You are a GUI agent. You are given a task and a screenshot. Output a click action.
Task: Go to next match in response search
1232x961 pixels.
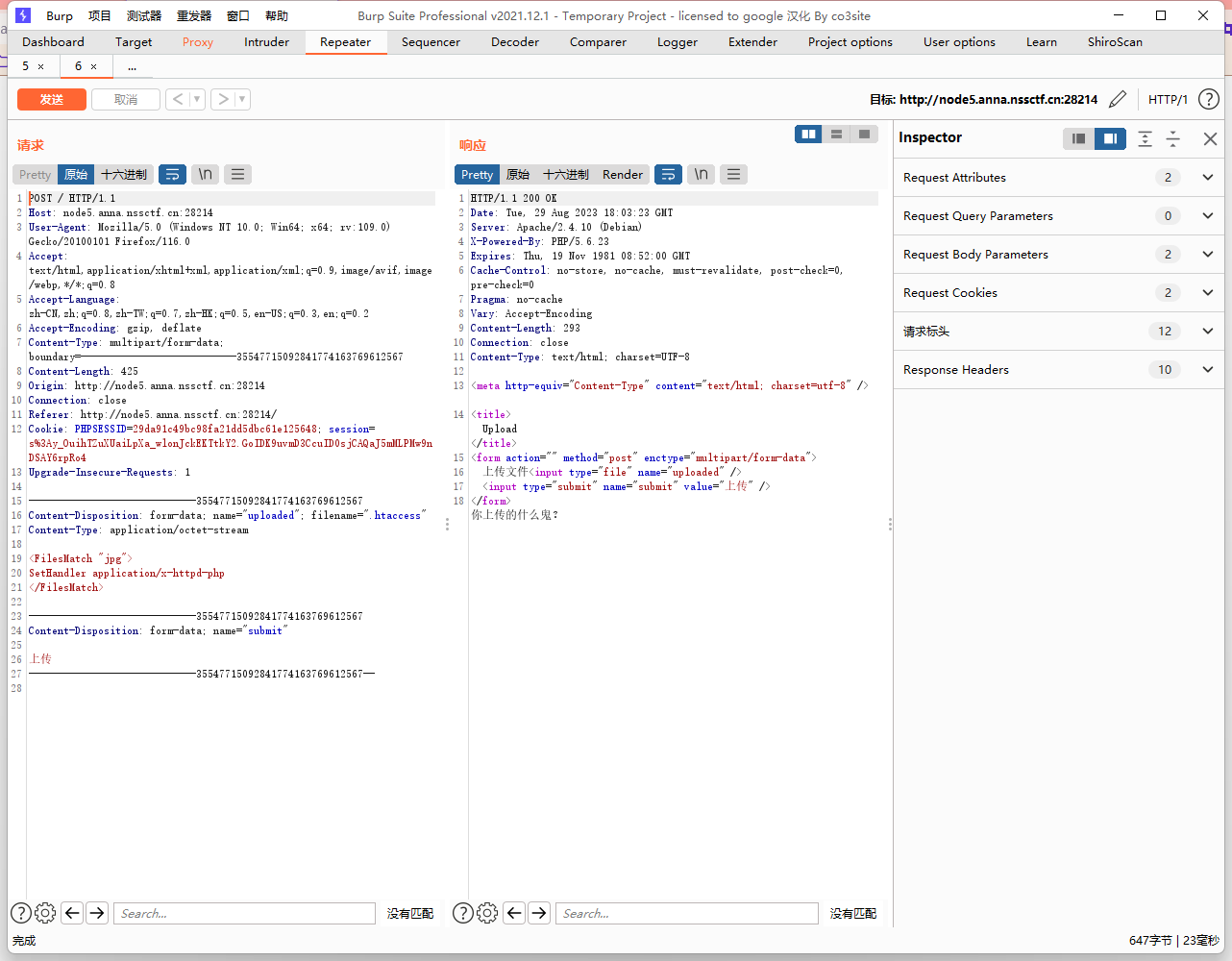(539, 913)
